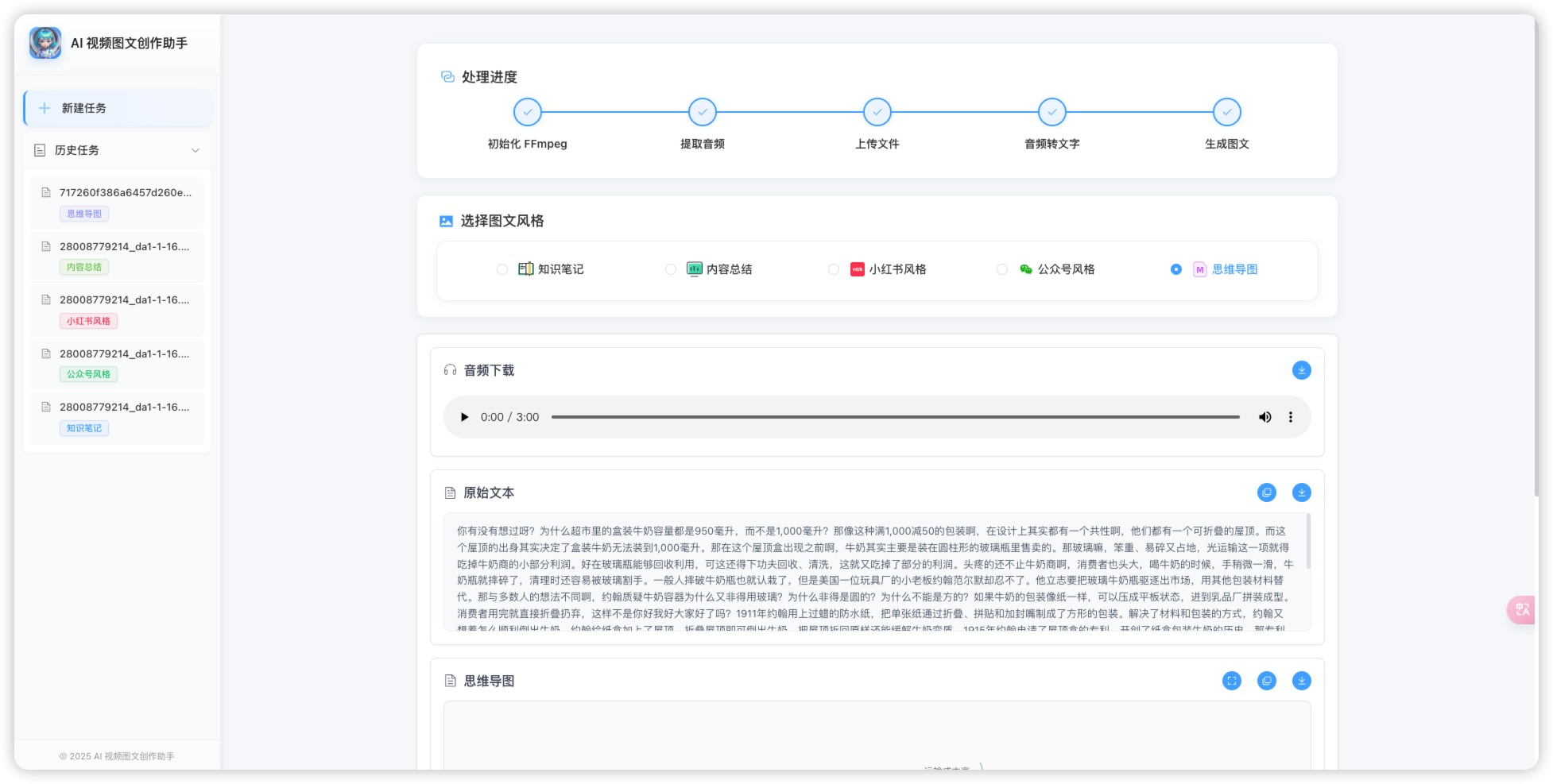This screenshot has width=1553, height=784.
Task: Mute the audio player volume
Action: [1264, 417]
